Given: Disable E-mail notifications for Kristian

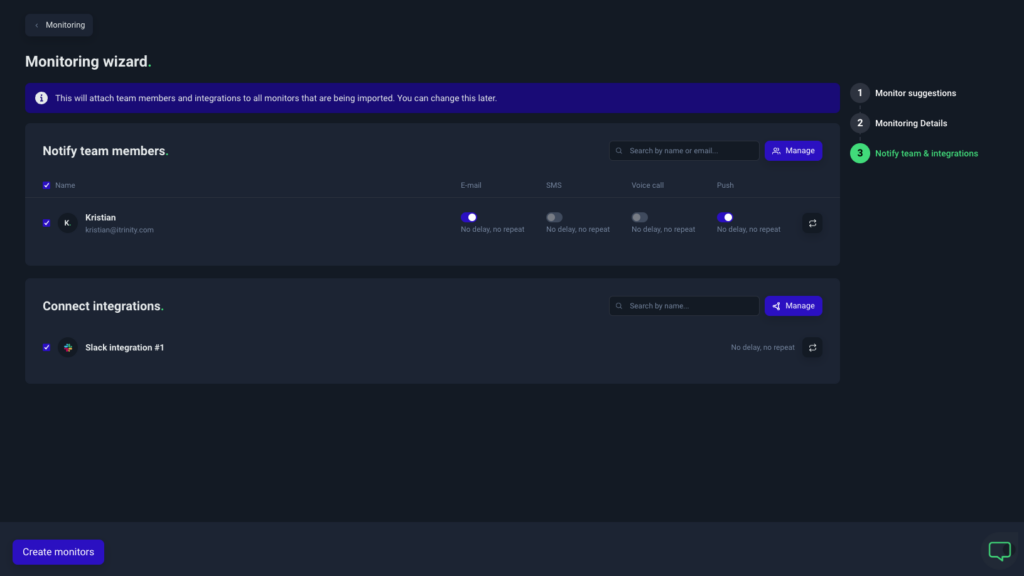Looking at the screenshot, I should click(x=470, y=216).
